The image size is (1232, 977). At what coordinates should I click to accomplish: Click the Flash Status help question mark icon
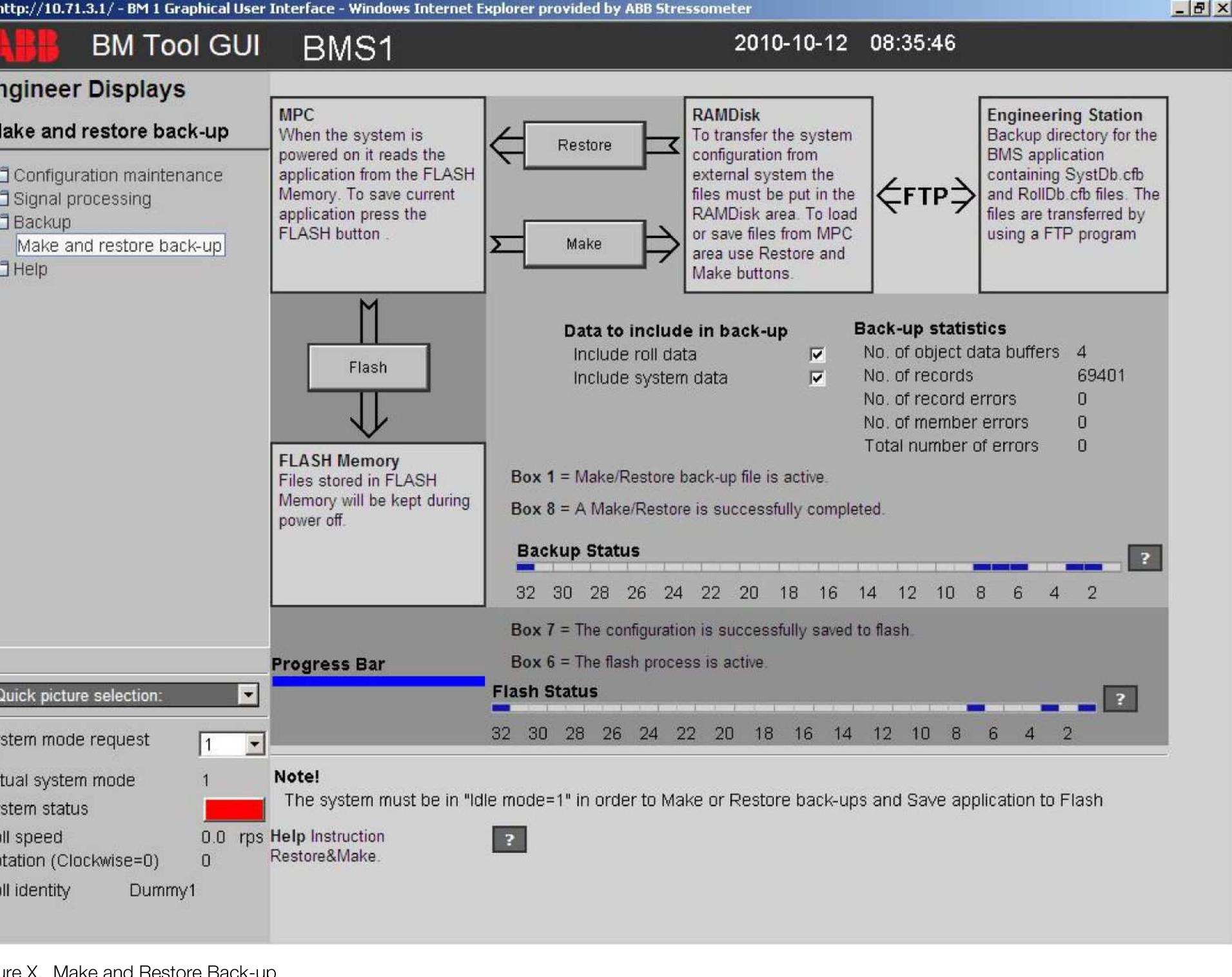pyautogui.click(x=1120, y=699)
